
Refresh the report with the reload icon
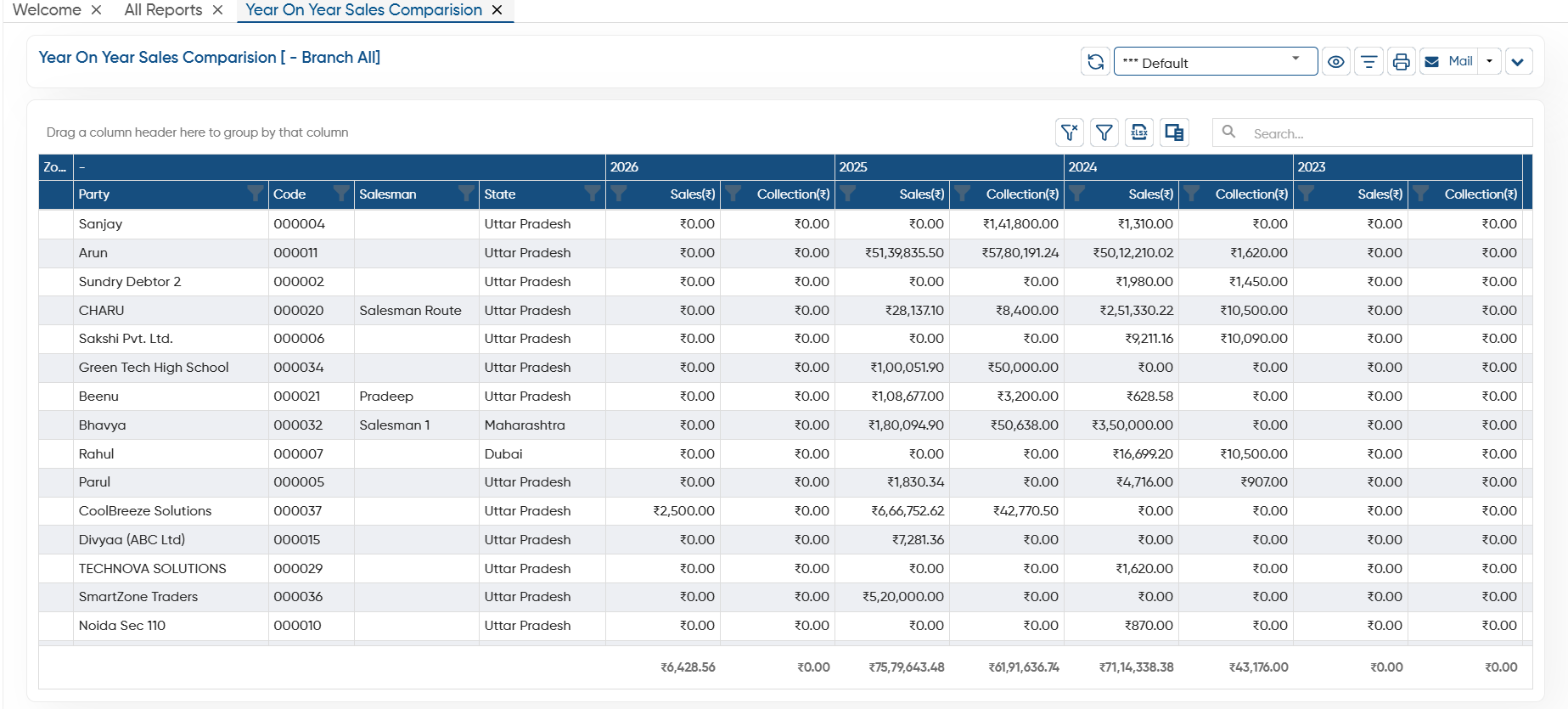pos(1095,62)
